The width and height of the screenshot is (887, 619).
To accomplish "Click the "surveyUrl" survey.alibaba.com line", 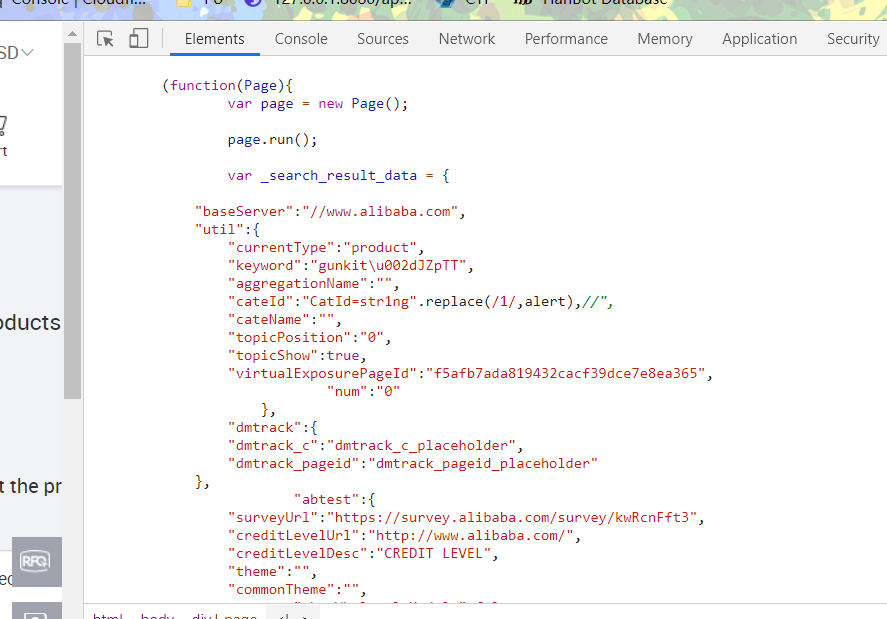I will (x=466, y=518).
